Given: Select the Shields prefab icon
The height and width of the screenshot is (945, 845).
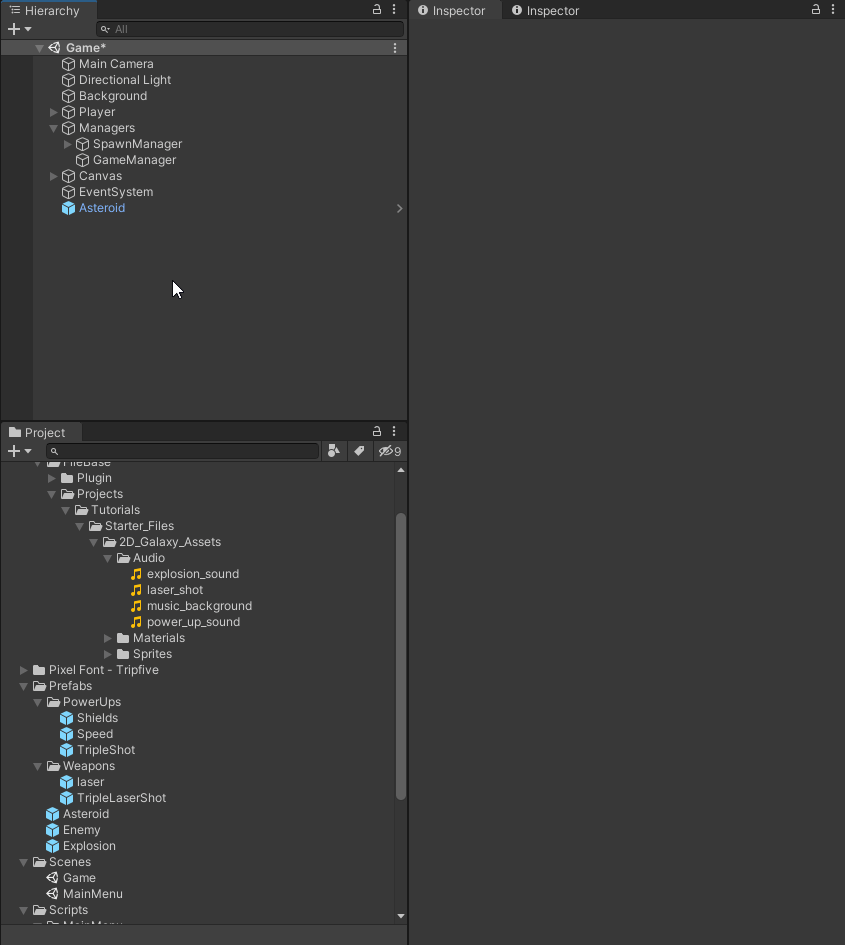Looking at the screenshot, I should [66, 718].
